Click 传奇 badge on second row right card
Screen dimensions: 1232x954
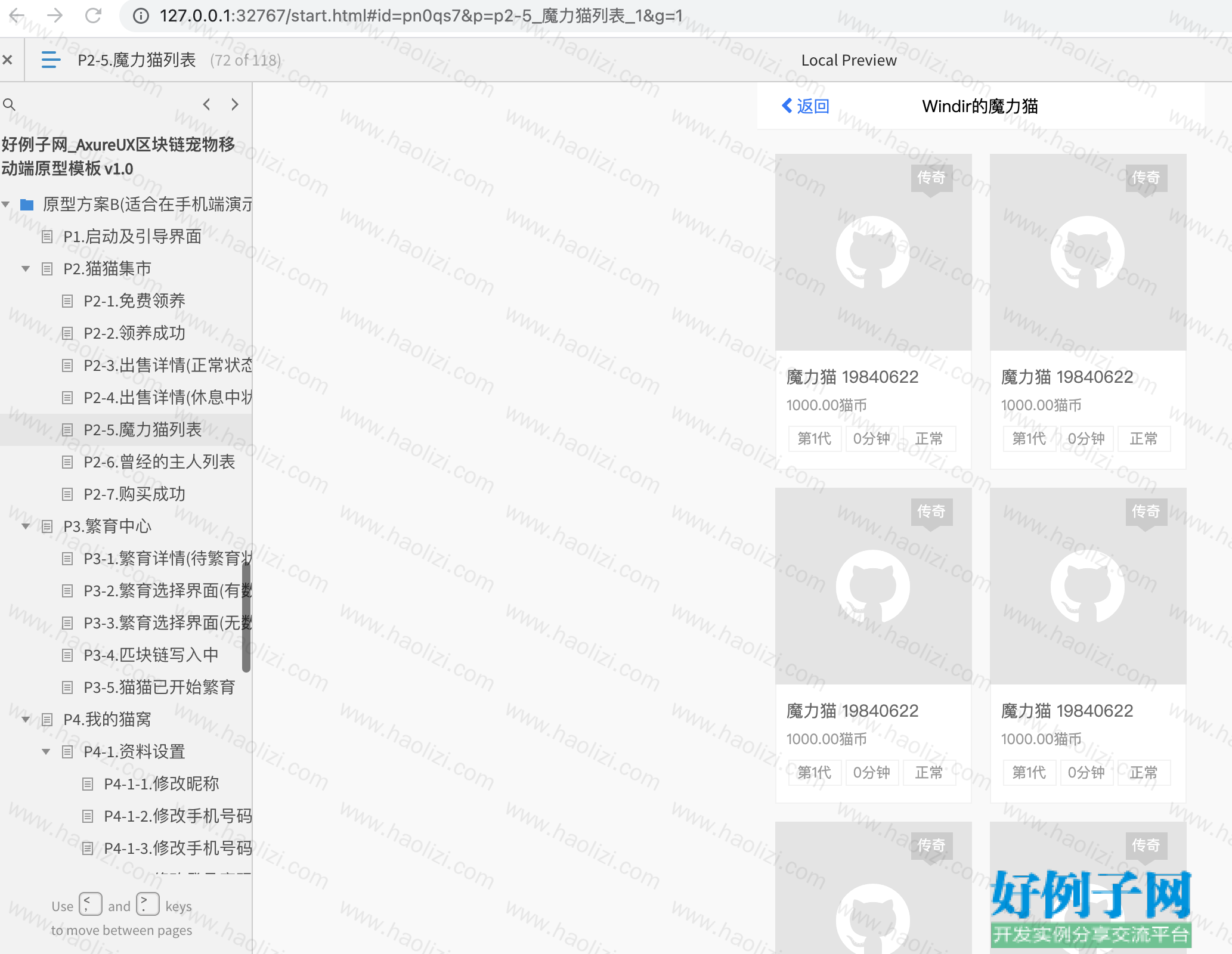coord(1146,512)
